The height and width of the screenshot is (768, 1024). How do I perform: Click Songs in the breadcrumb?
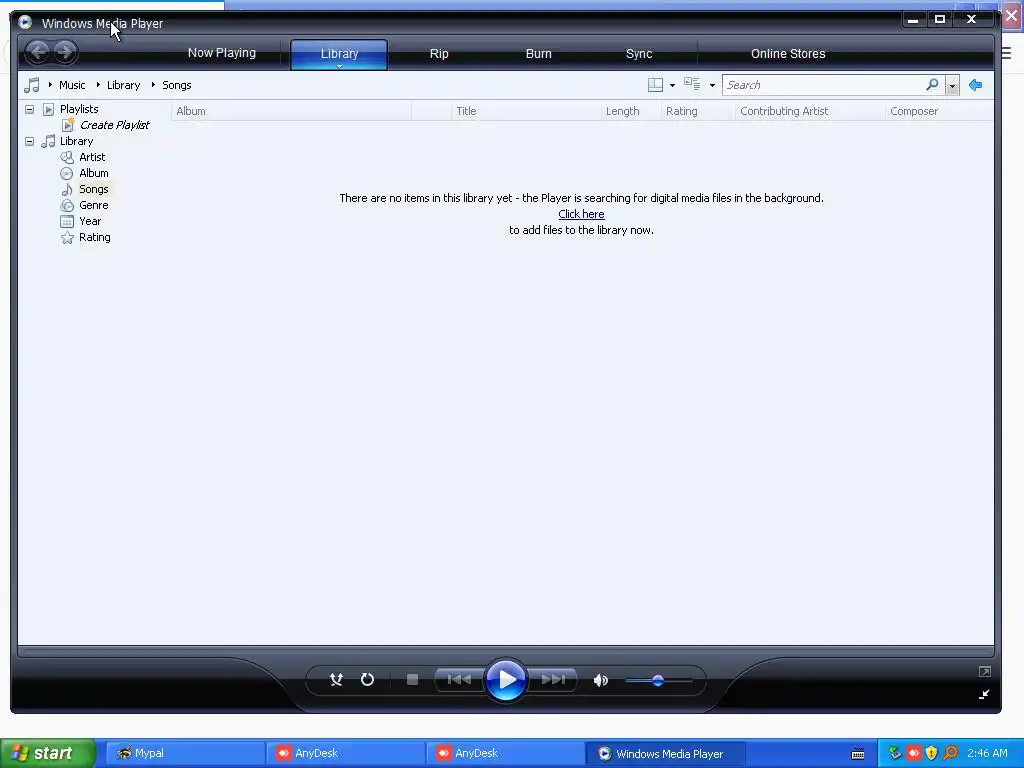click(x=176, y=85)
